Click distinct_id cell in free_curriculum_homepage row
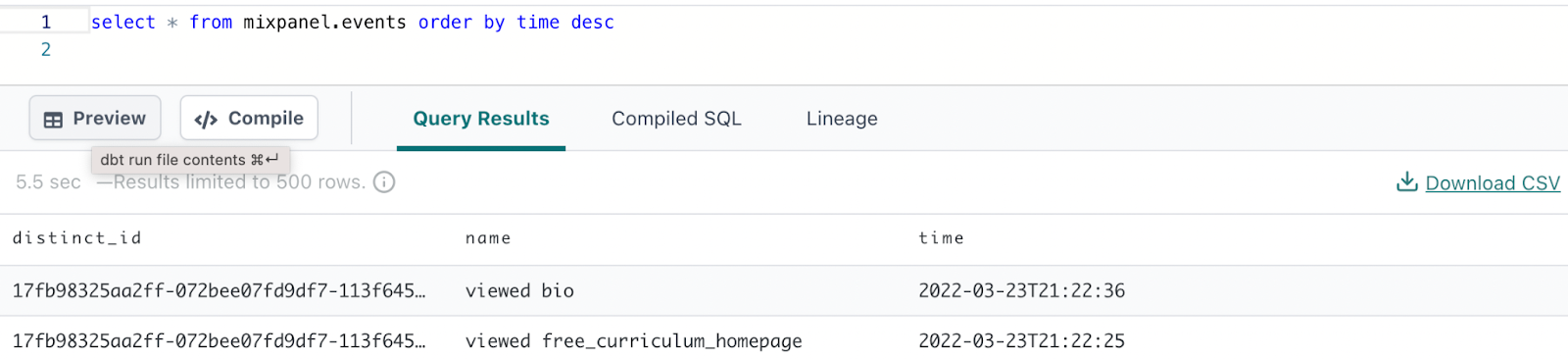 (x=219, y=341)
